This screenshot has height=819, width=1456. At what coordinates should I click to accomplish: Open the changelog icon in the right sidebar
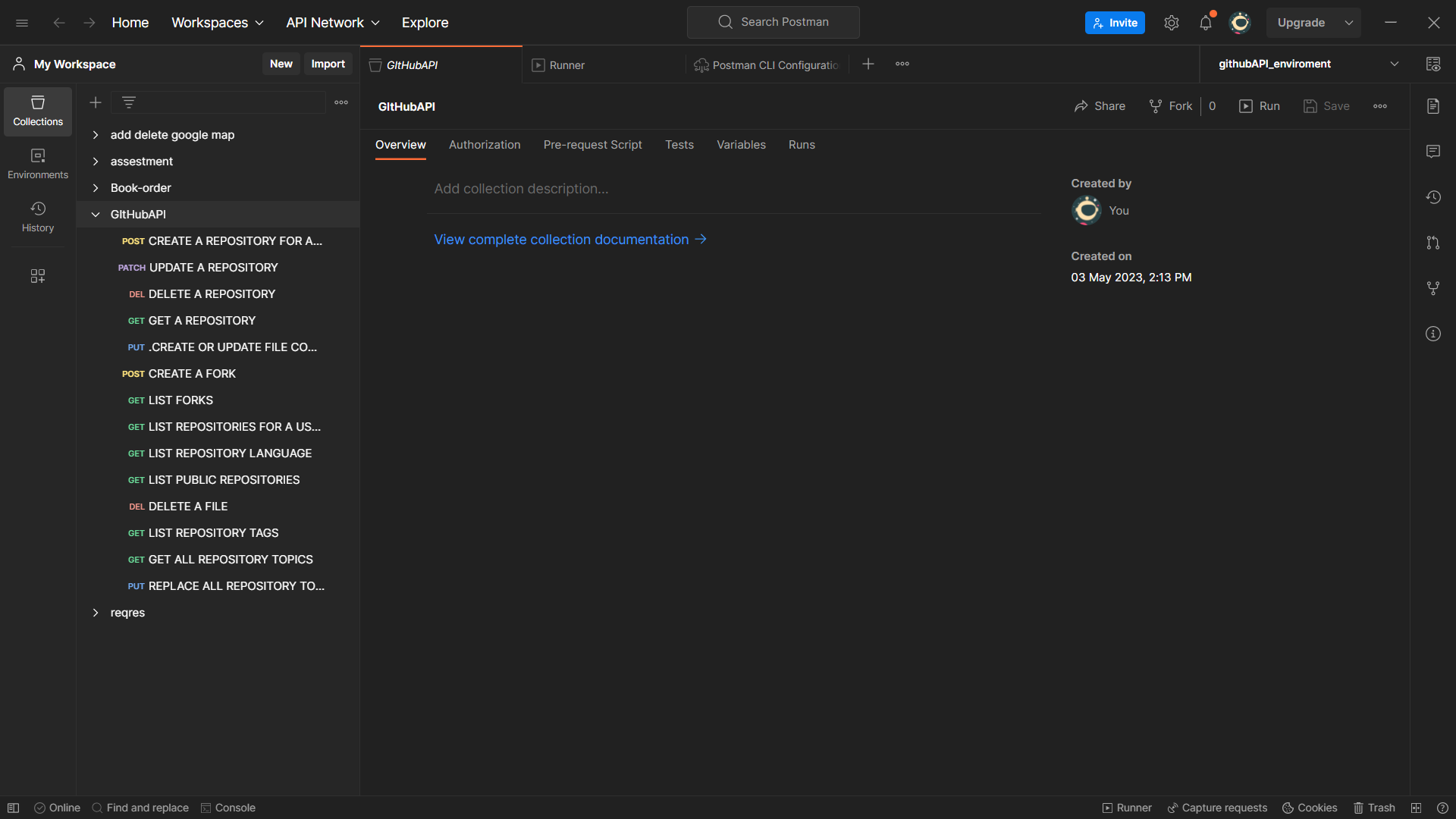[x=1433, y=197]
